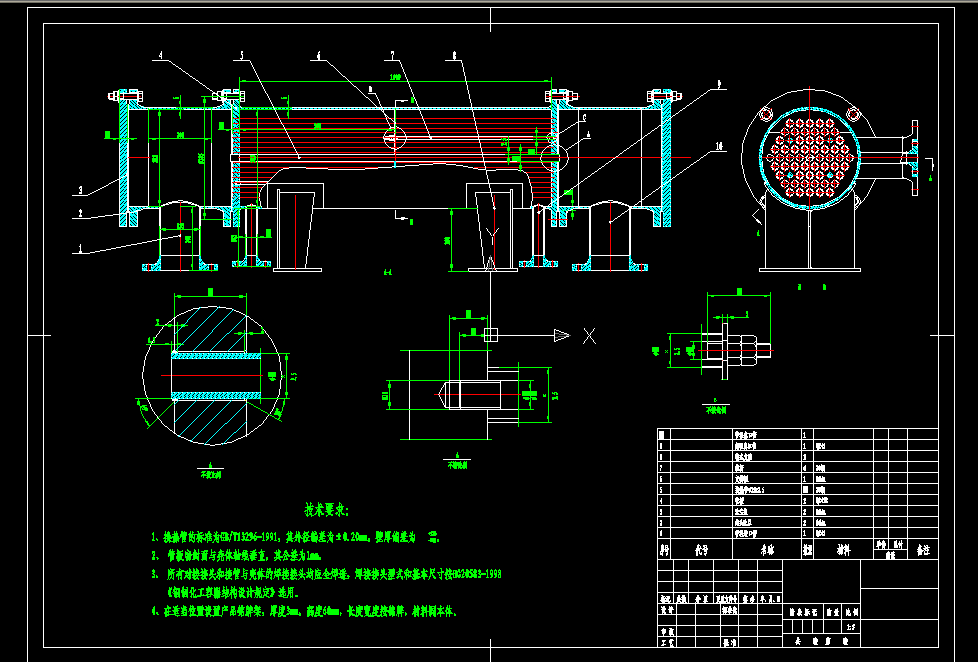Viewport: 978px width, 662px height.
Task: Select the bolt and nut detail drawing
Action: 736,349
